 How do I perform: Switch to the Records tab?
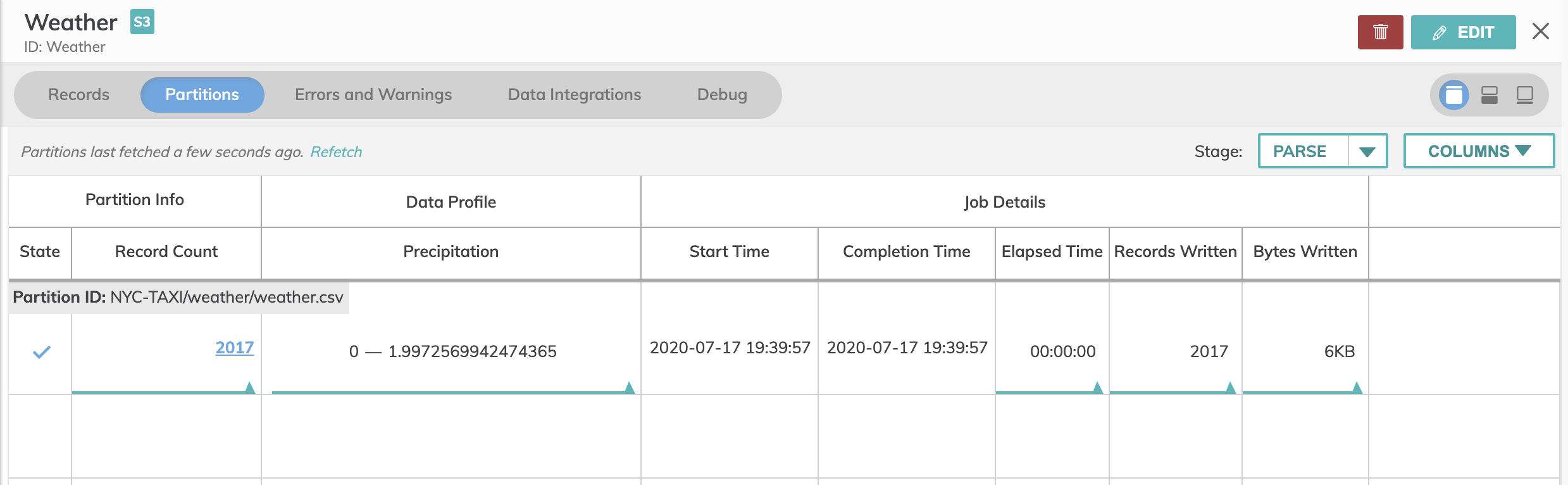click(78, 95)
